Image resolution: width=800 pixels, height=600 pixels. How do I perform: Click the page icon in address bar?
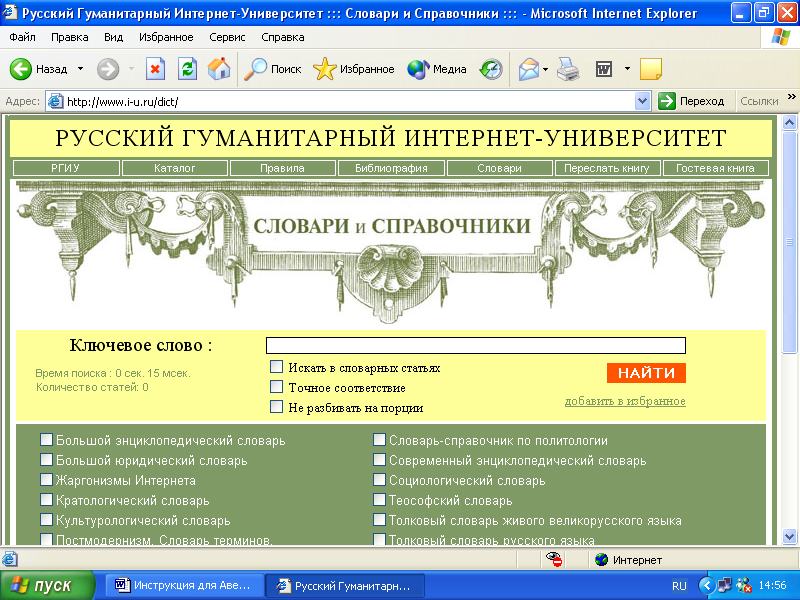(x=55, y=102)
